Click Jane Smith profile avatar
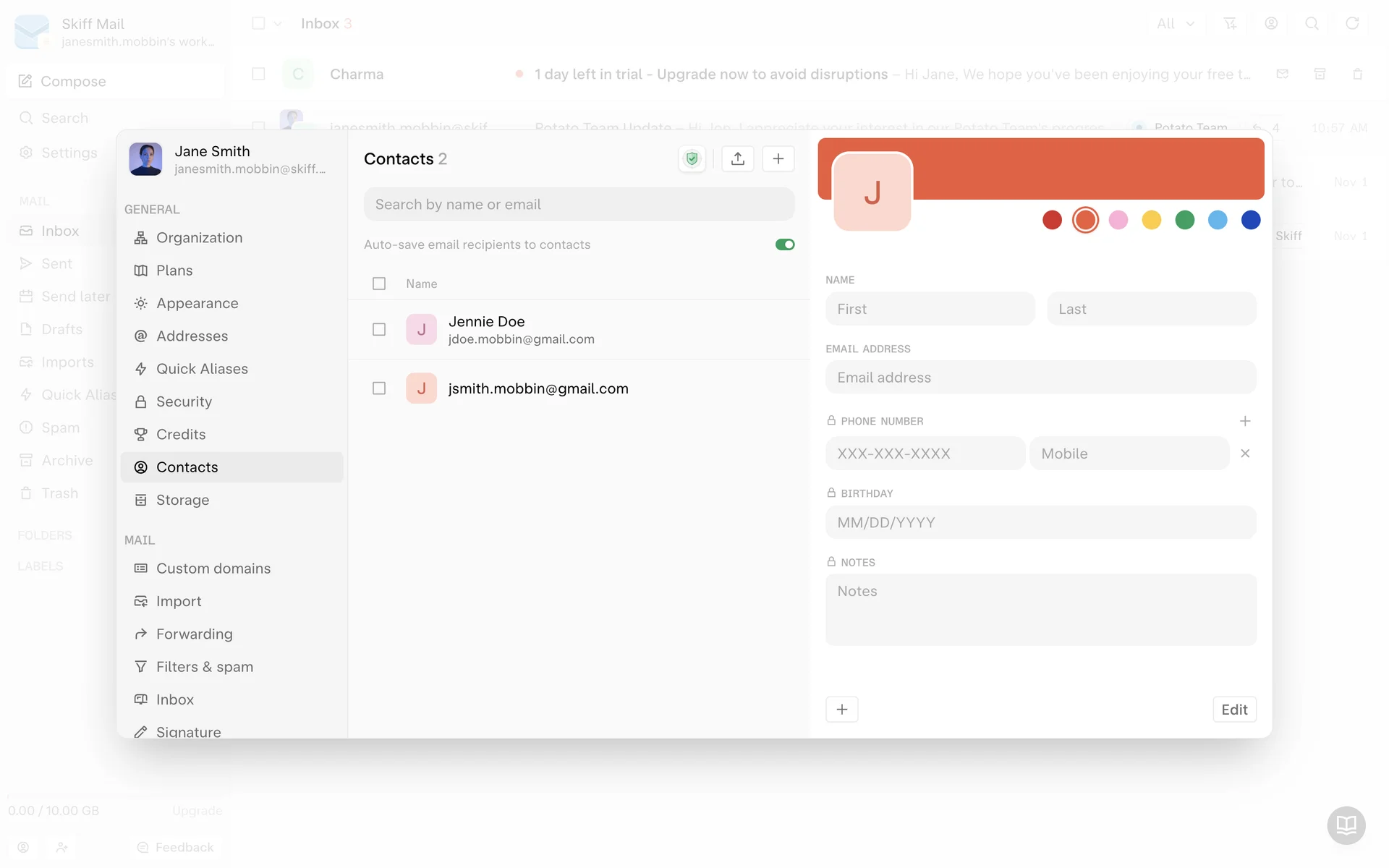 tap(145, 159)
